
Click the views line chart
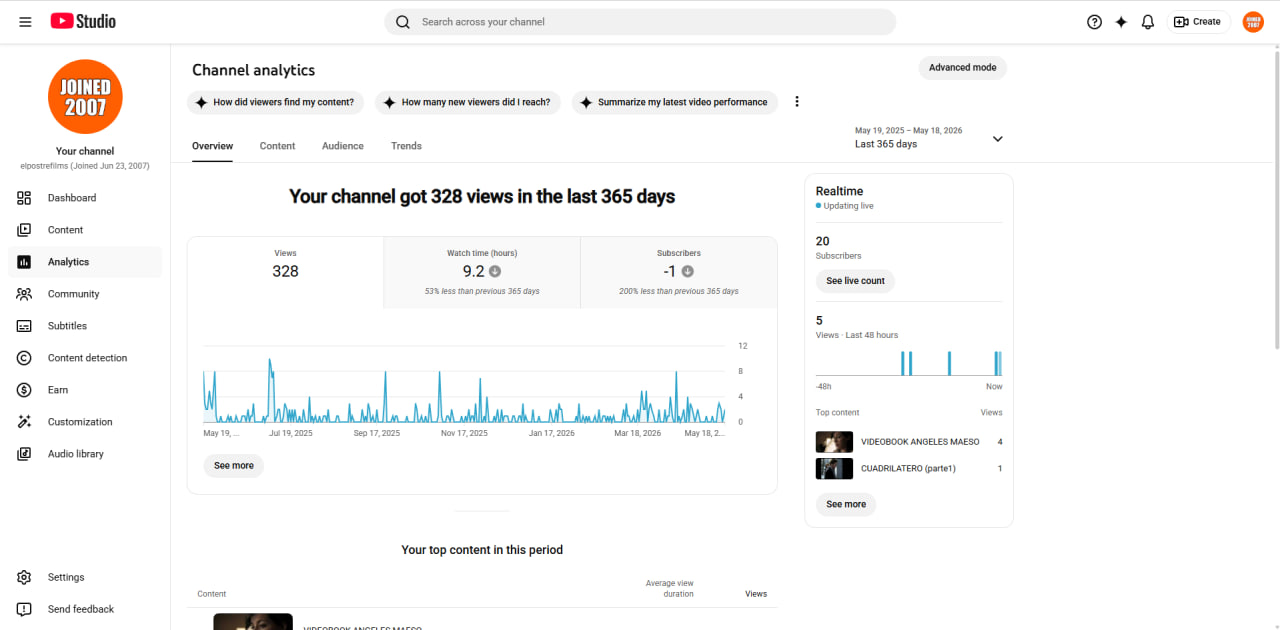[x=464, y=385]
